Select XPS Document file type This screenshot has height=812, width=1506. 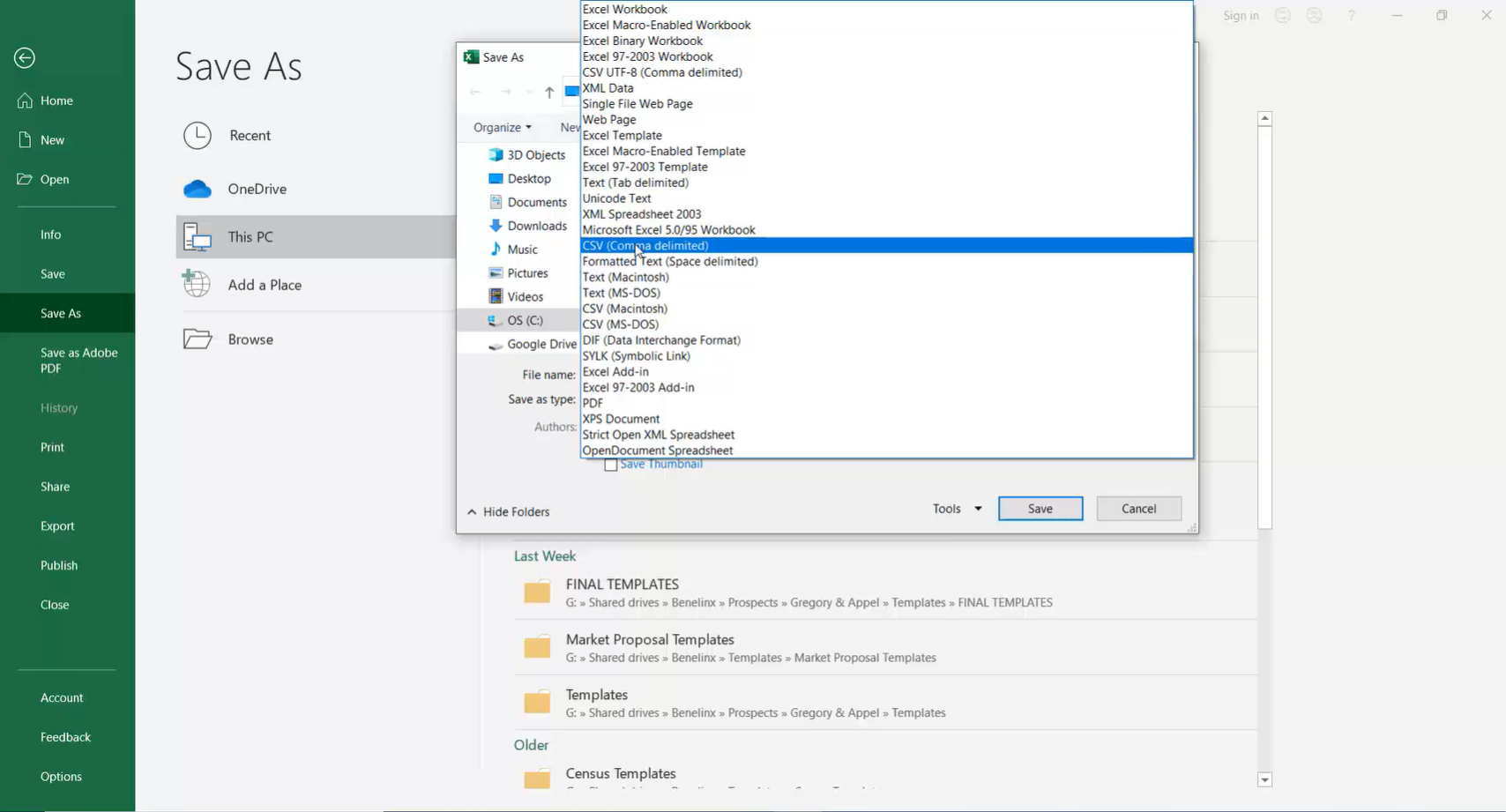886,419
